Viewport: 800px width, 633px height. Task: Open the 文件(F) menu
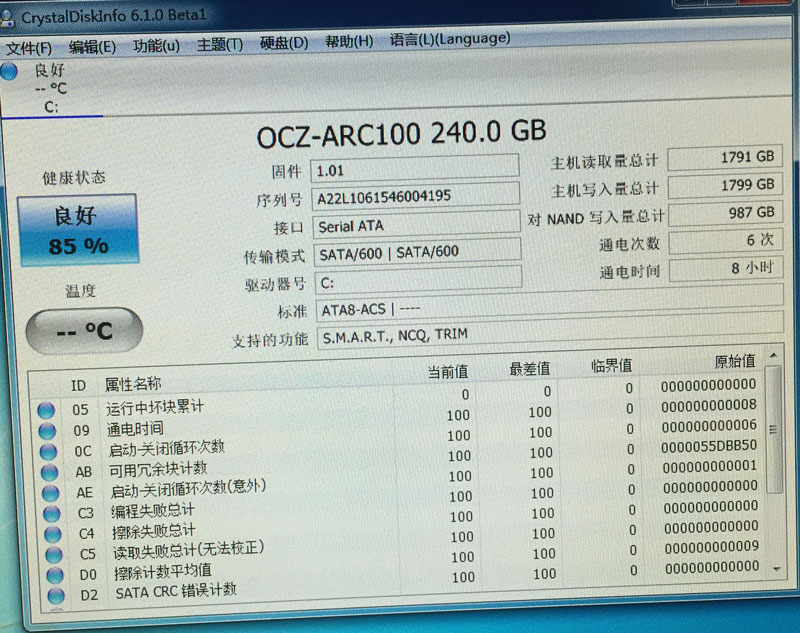29,47
